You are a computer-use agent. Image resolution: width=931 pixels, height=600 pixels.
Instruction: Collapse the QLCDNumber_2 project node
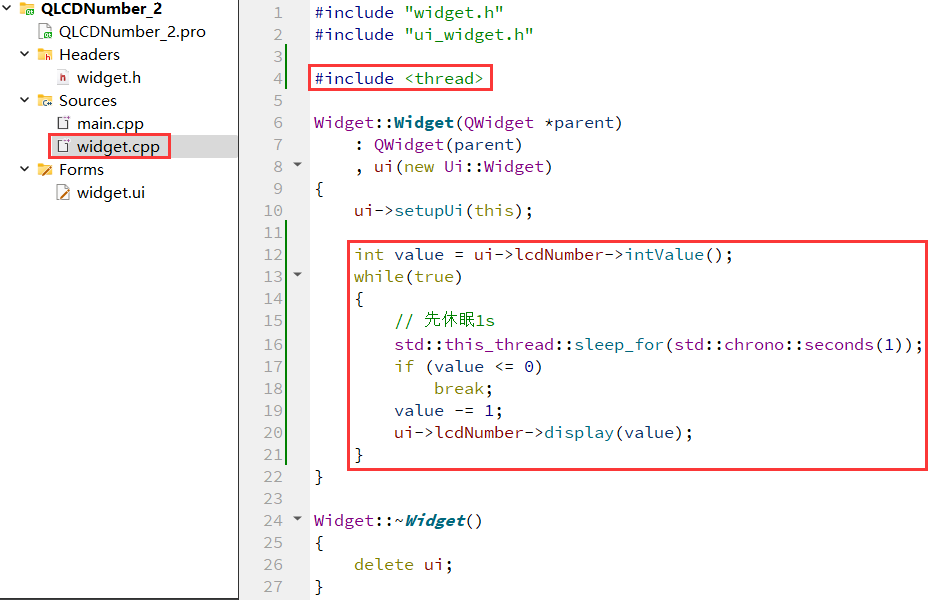coord(7,8)
